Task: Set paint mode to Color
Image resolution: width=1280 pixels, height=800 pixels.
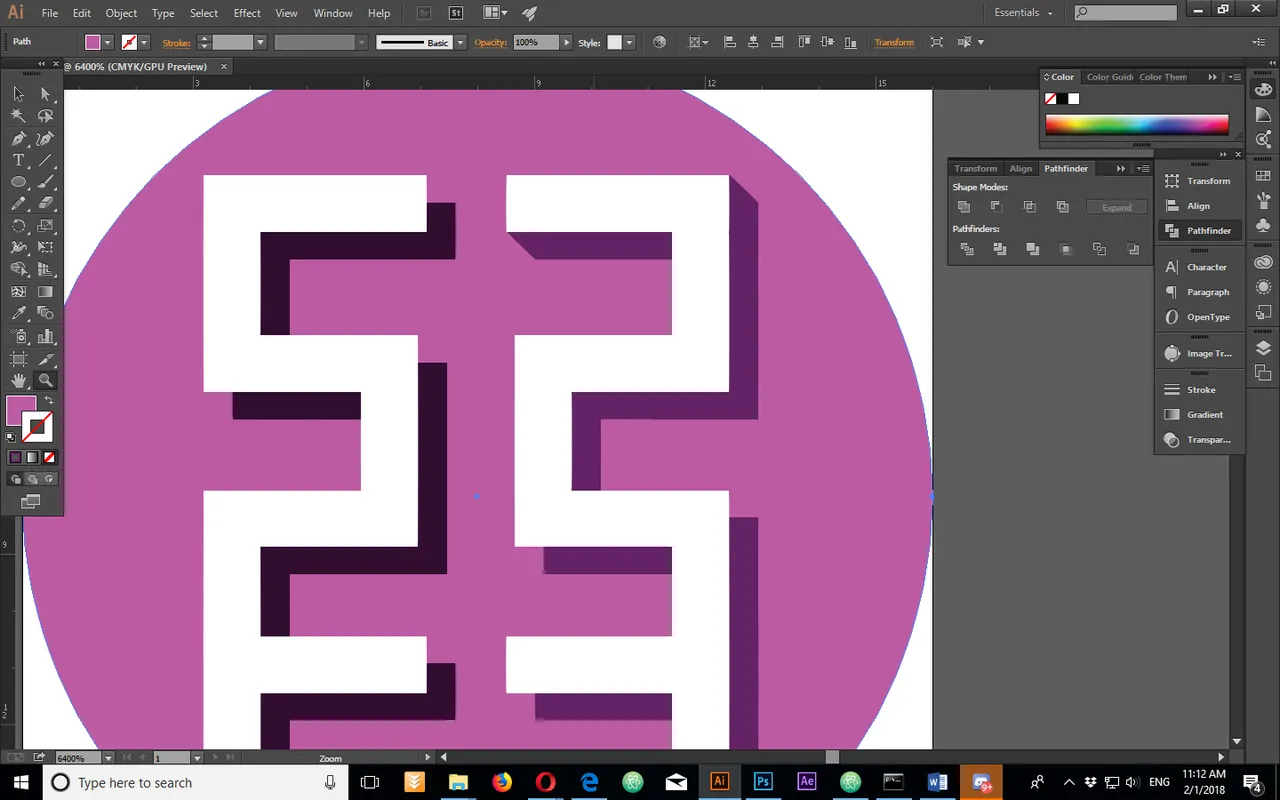Action: (x=15, y=457)
